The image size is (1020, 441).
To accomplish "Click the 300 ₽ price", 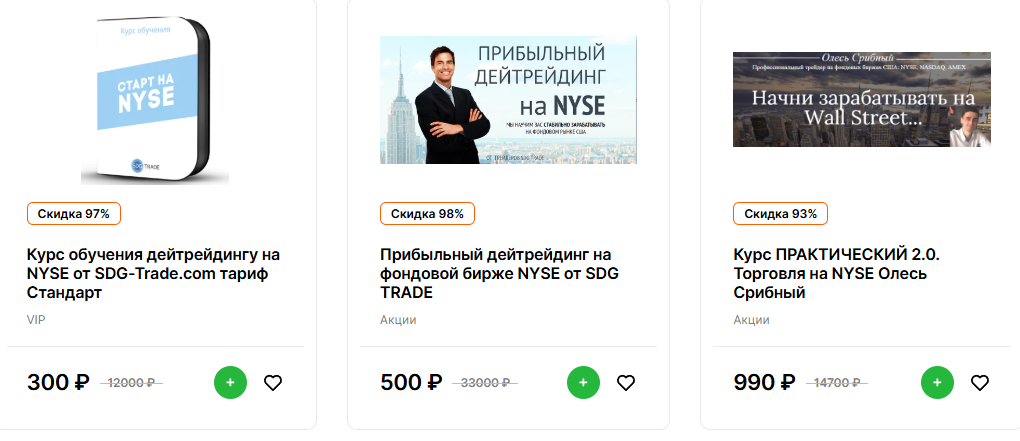I will pos(58,382).
